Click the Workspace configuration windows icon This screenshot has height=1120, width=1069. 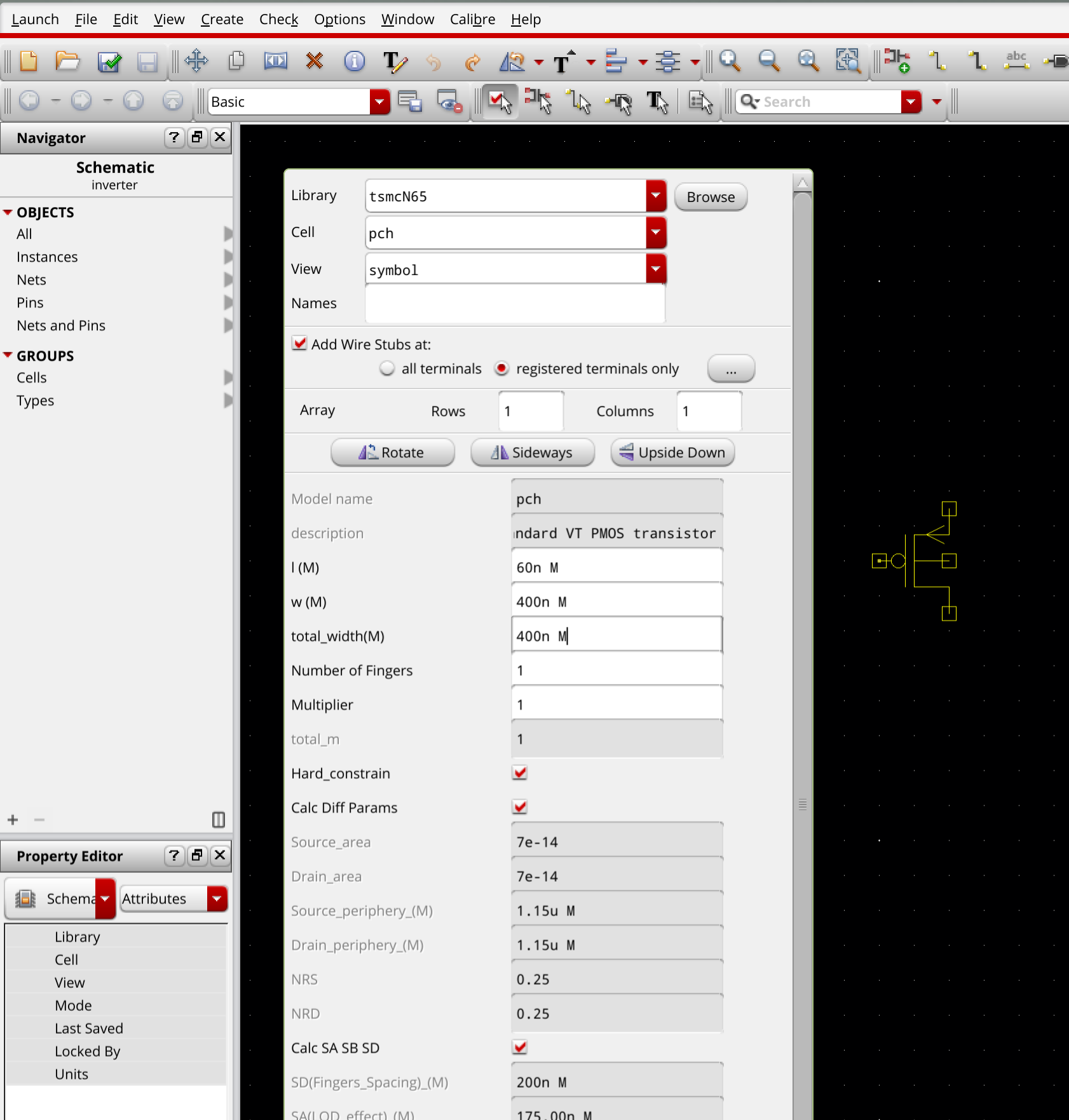[410, 102]
